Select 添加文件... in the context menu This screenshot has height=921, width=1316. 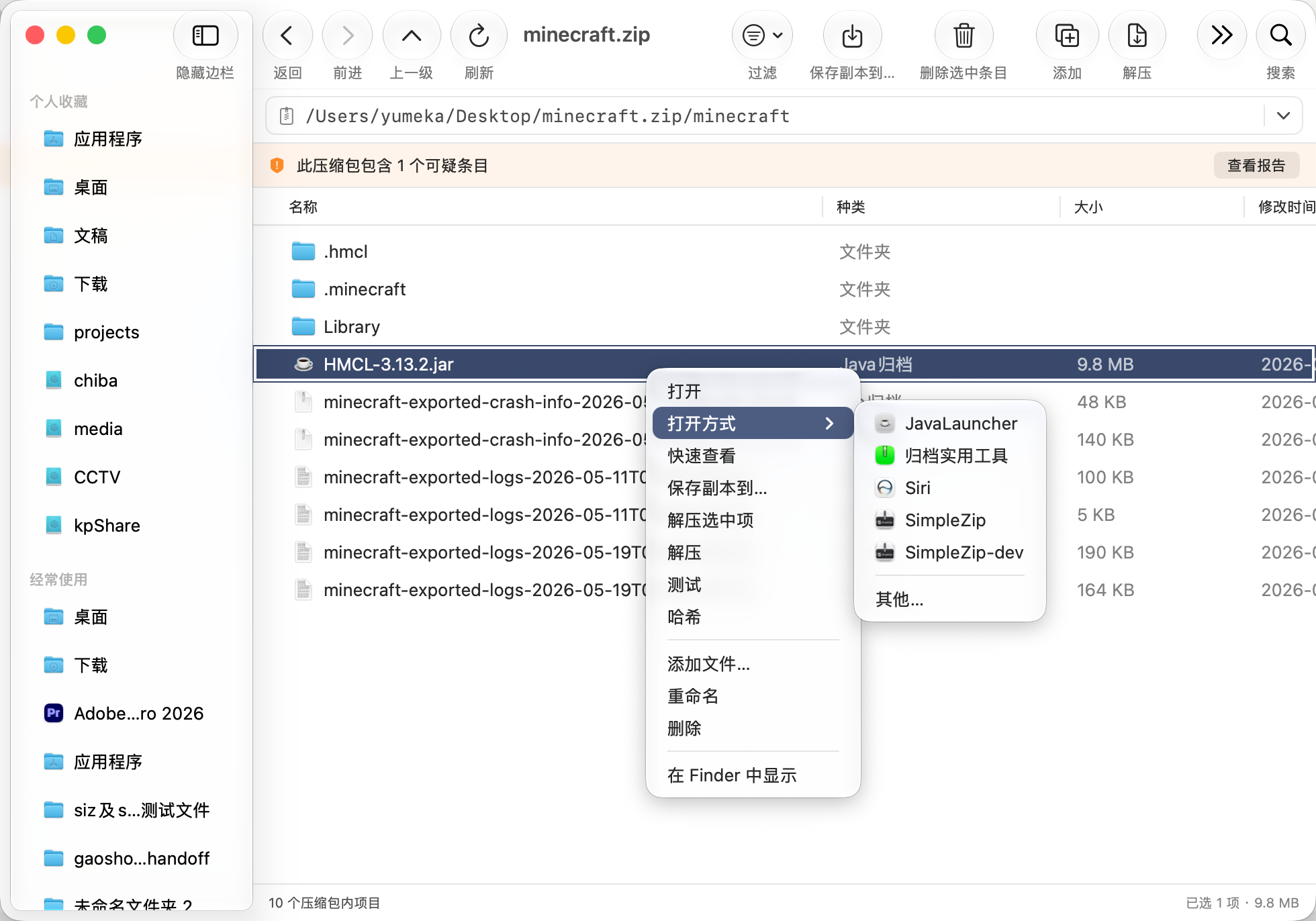click(753, 664)
